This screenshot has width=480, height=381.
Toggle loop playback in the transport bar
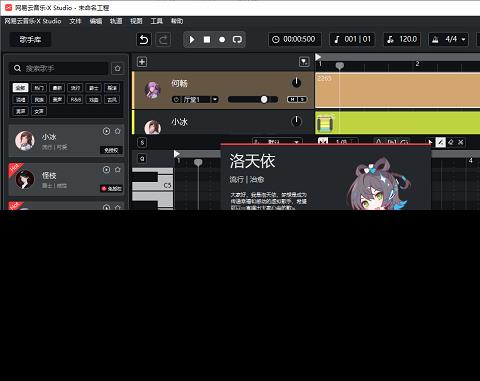coord(237,40)
